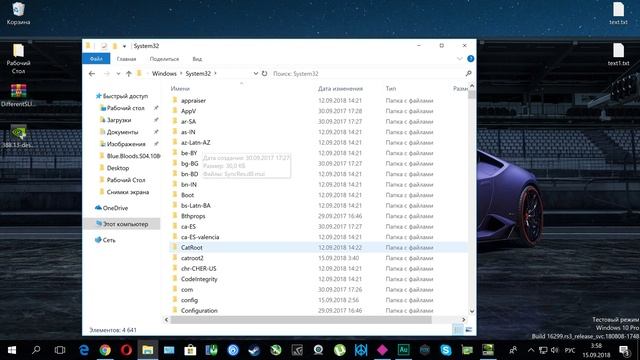Image resolution: width=640 pixels, height=360 pixels.
Task: Sort by Дата изменения column header
Action: coord(340,89)
